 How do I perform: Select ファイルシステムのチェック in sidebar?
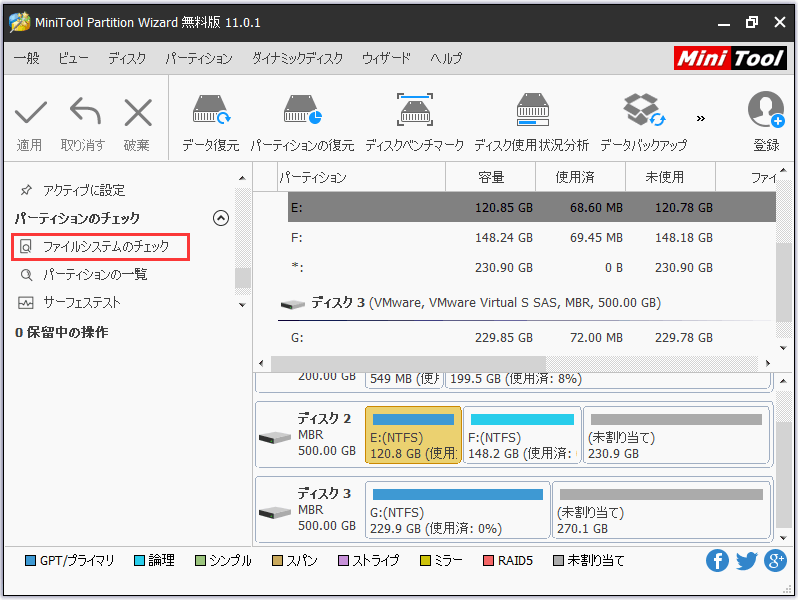pyautogui.click(x=101, y=247)
